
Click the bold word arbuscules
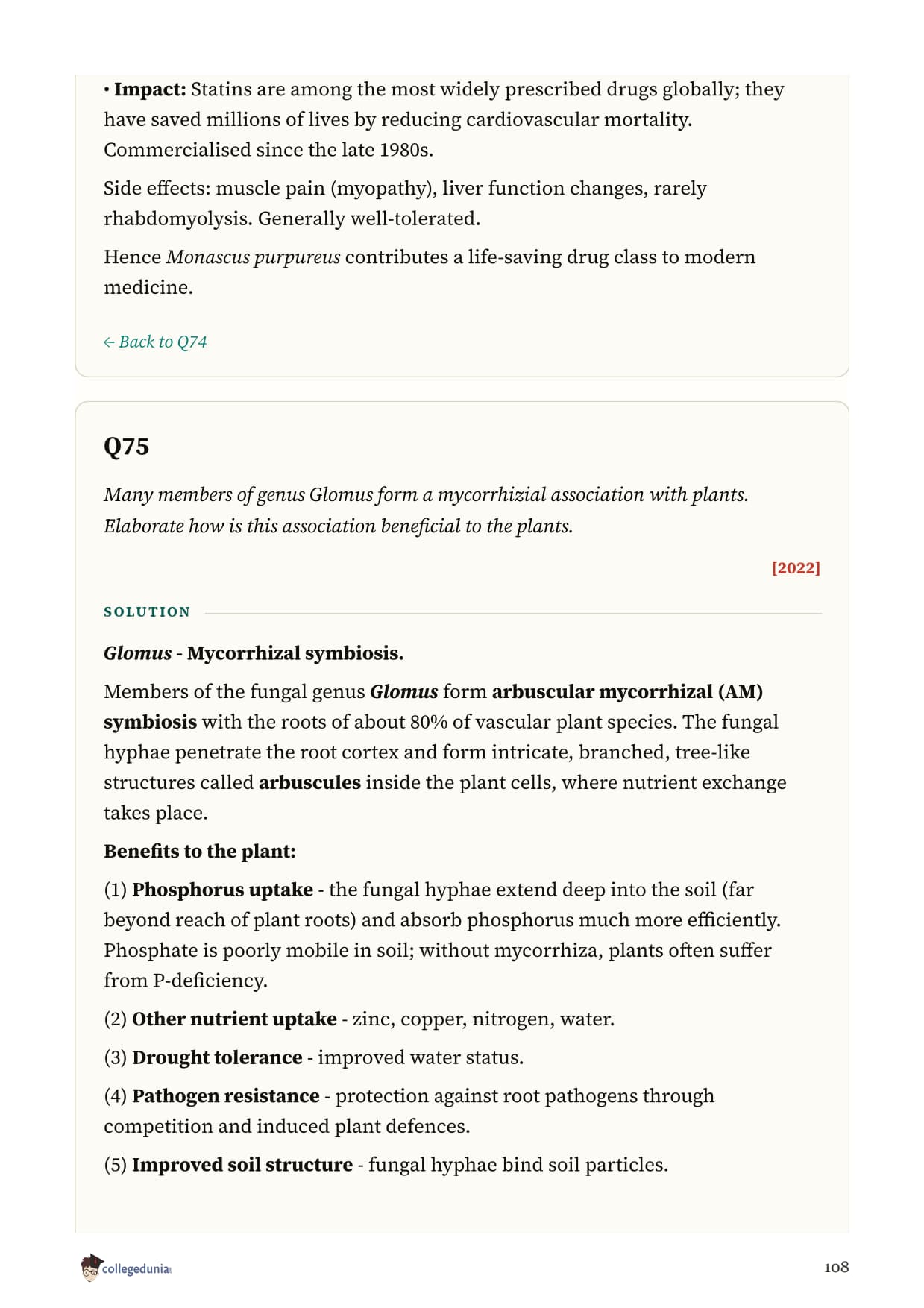coord(309,782)
